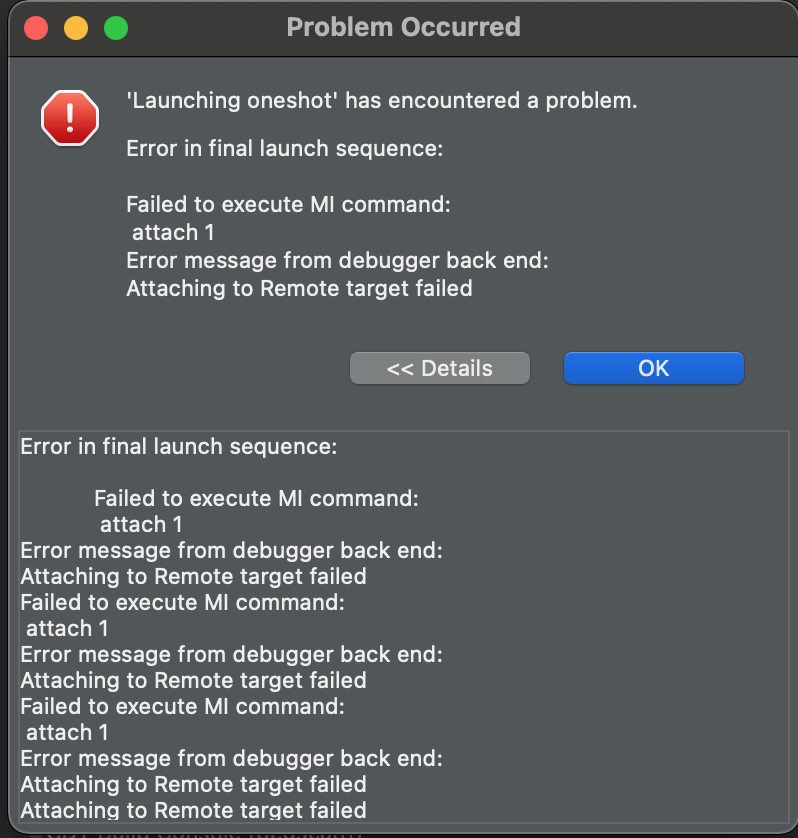Close the Problem Occurred dialog window
This screenshot has width=798, height=838.
point(36,28)
